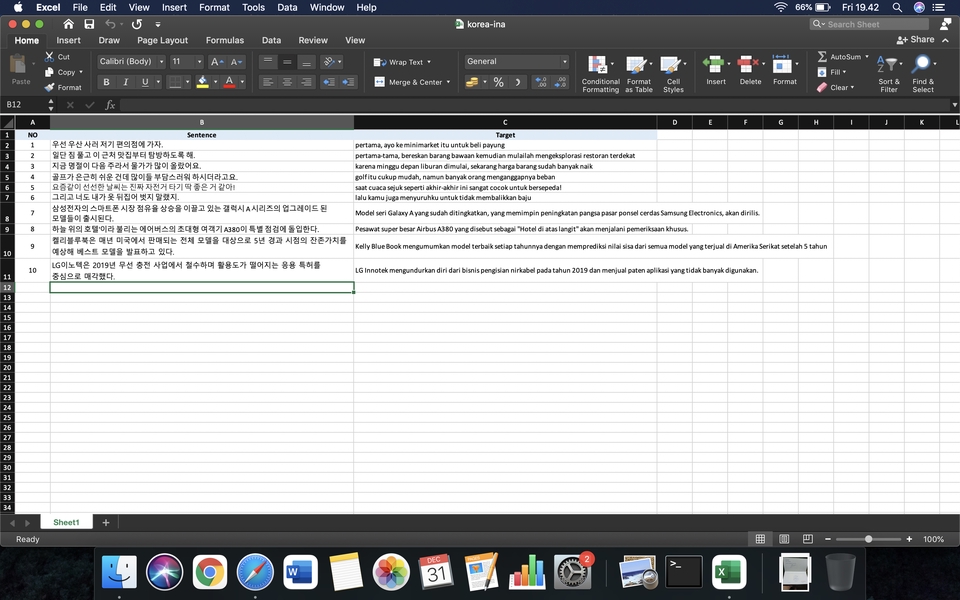Image resolution: width=960 pixels, height=600 pixels.
Task: Align text left
Action: tap(268, 82)
